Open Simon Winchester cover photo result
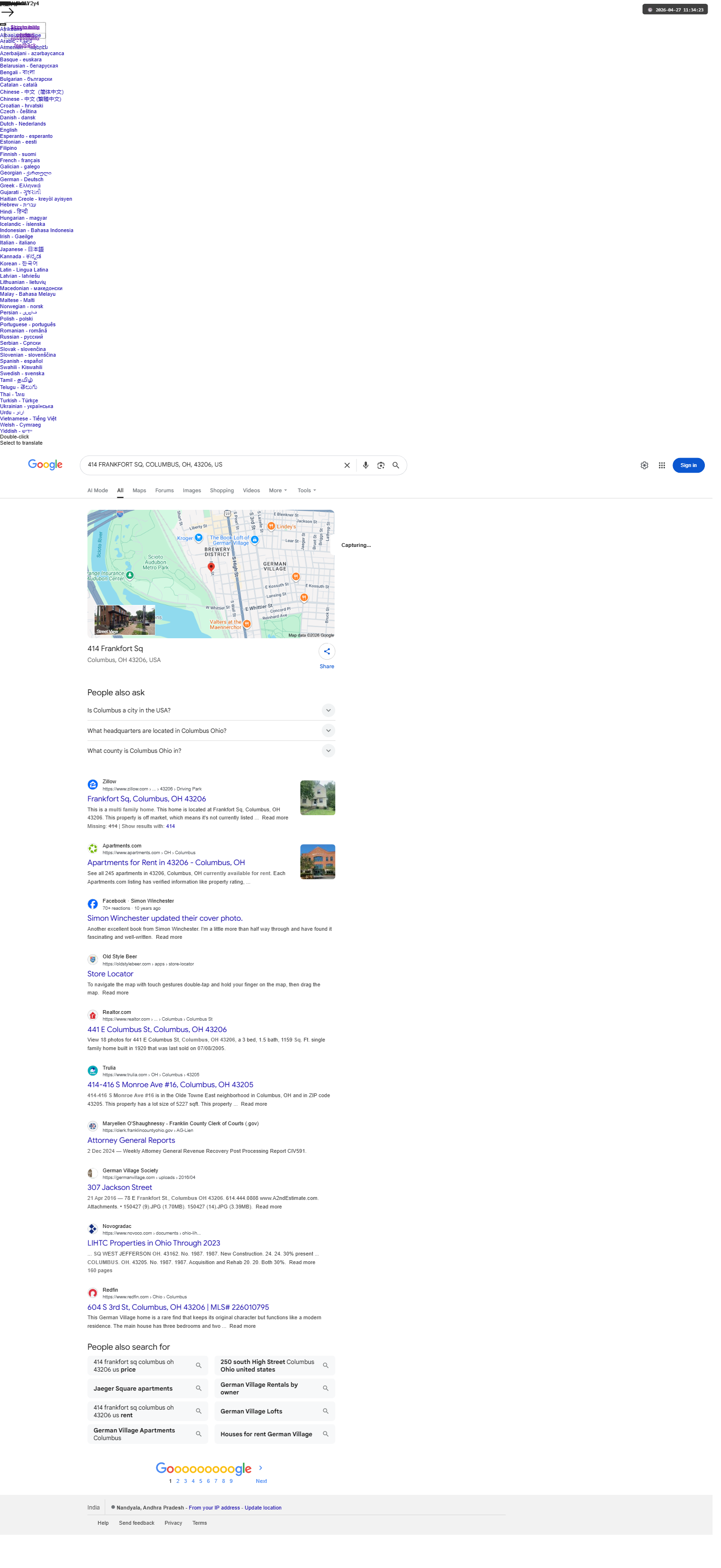The width and height of the screenshot is (721, 1568). (x=165, y=918)
